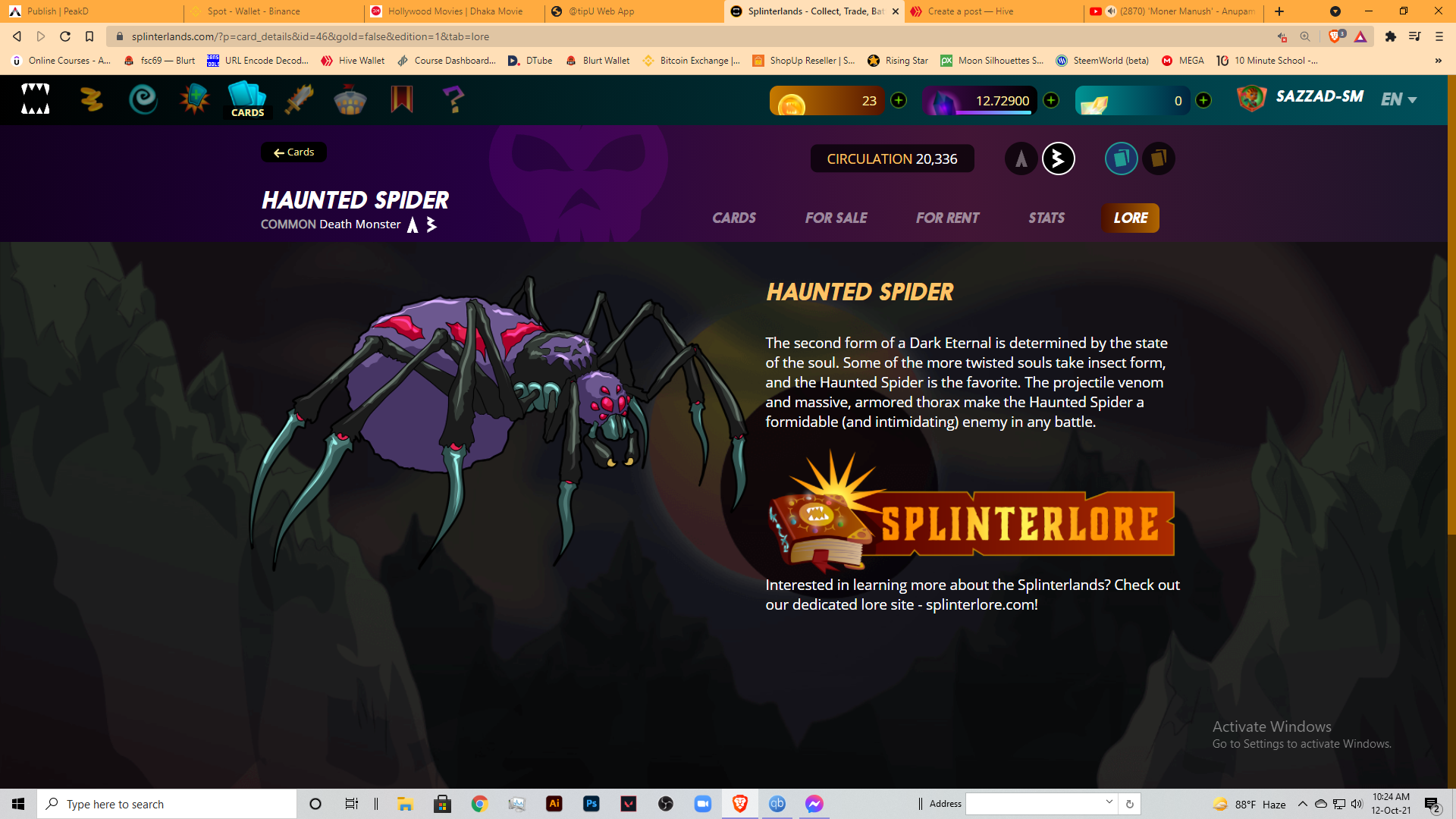
Task: Switch to the STATS tab
Action: click(1046, 218)
